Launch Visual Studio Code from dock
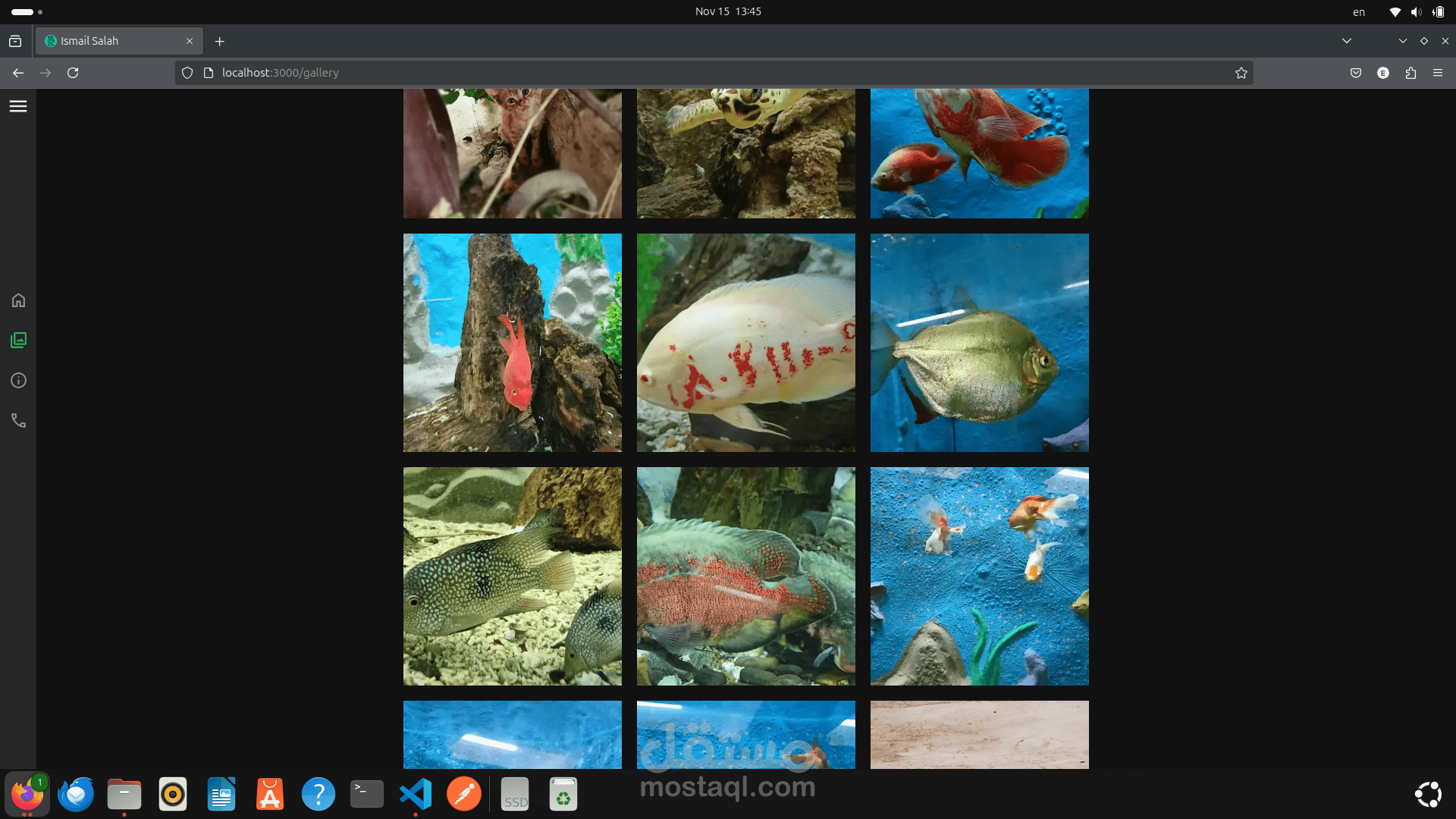The image size is (1456, 819). [x=416, y=794]
